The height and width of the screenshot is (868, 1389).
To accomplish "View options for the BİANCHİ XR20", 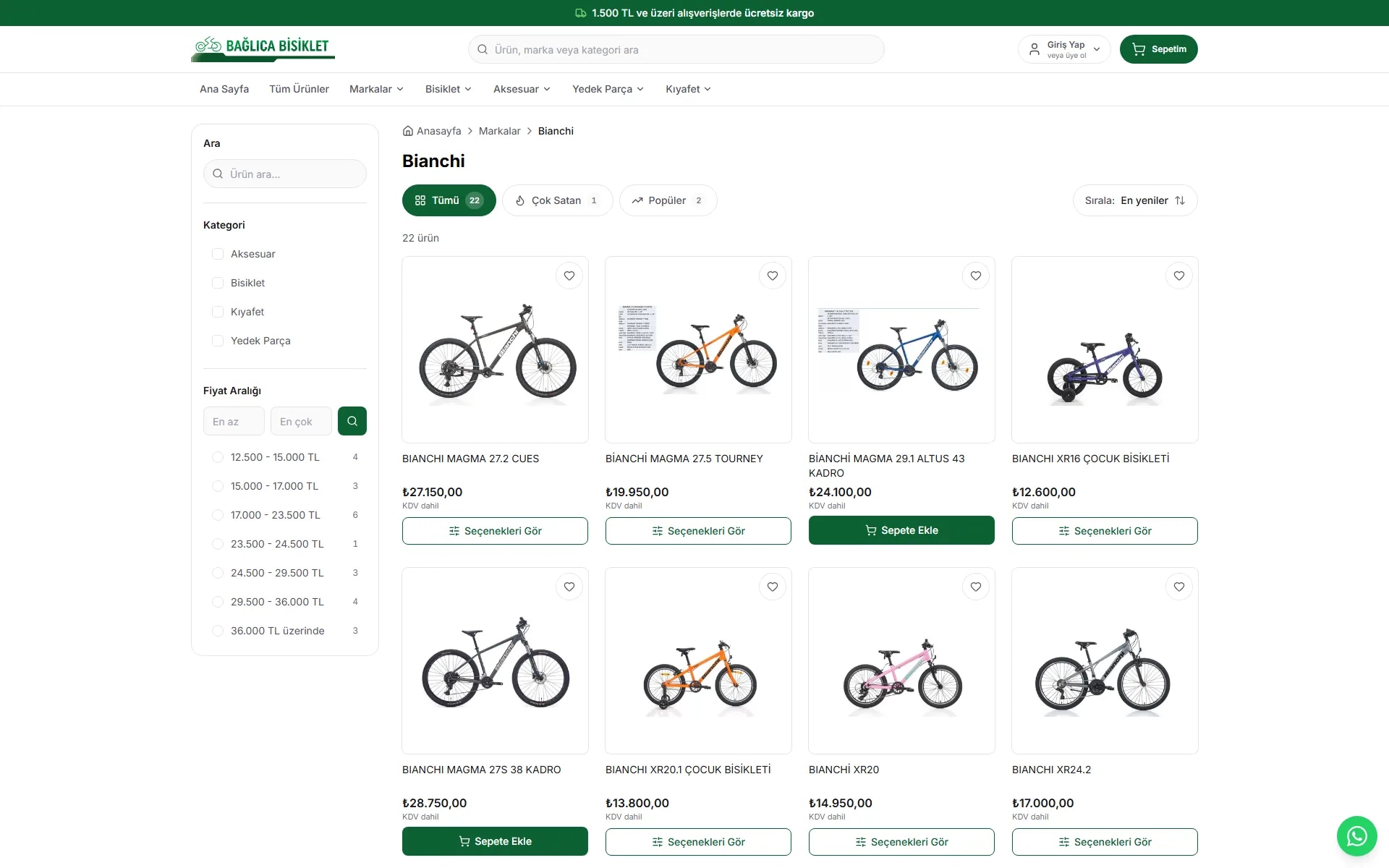I will [x=901, y=842].
